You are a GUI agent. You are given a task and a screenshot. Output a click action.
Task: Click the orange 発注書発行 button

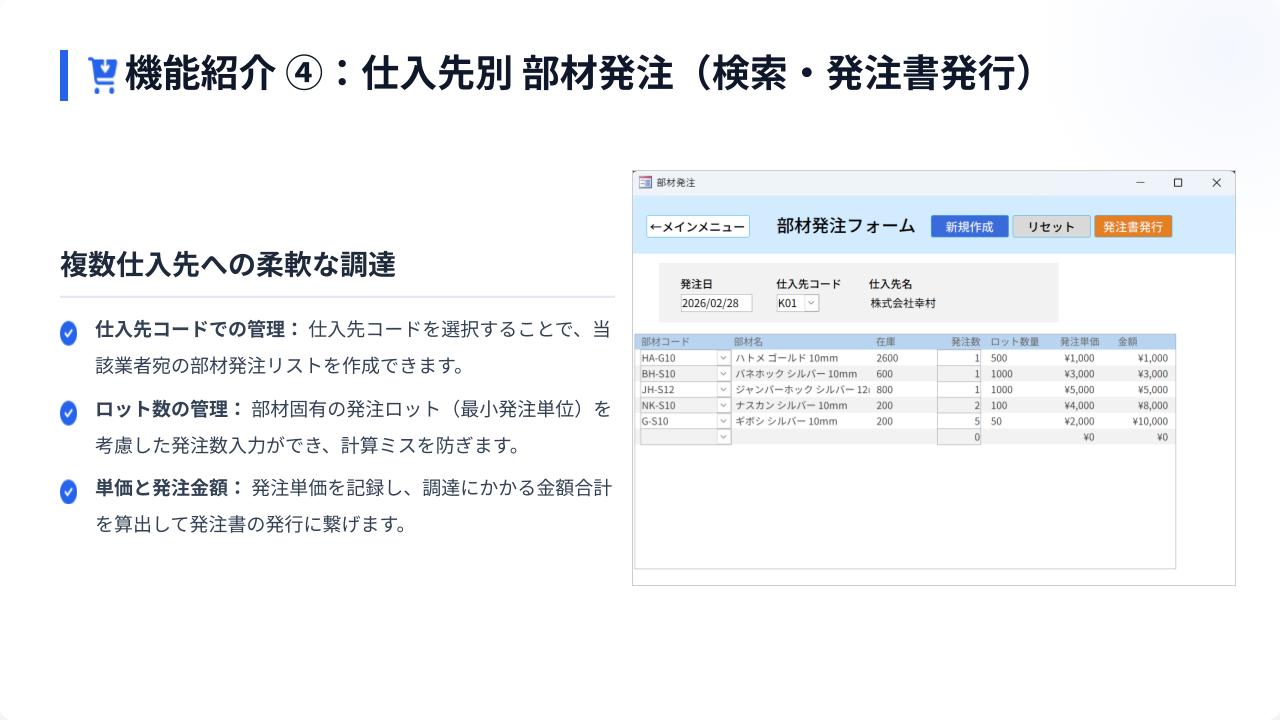tap(1132, 227)
